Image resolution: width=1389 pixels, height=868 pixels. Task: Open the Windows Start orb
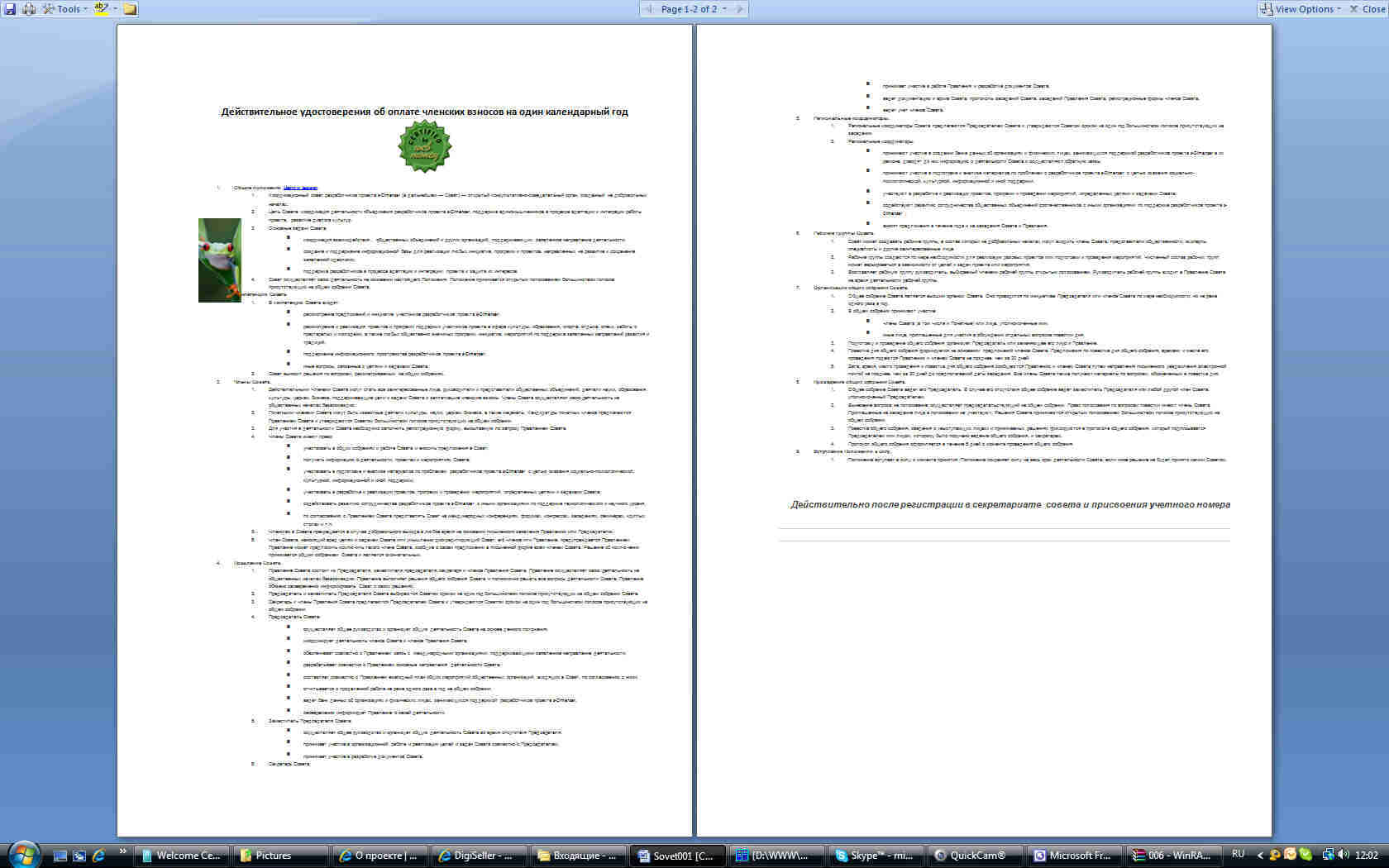pos(23,855)
